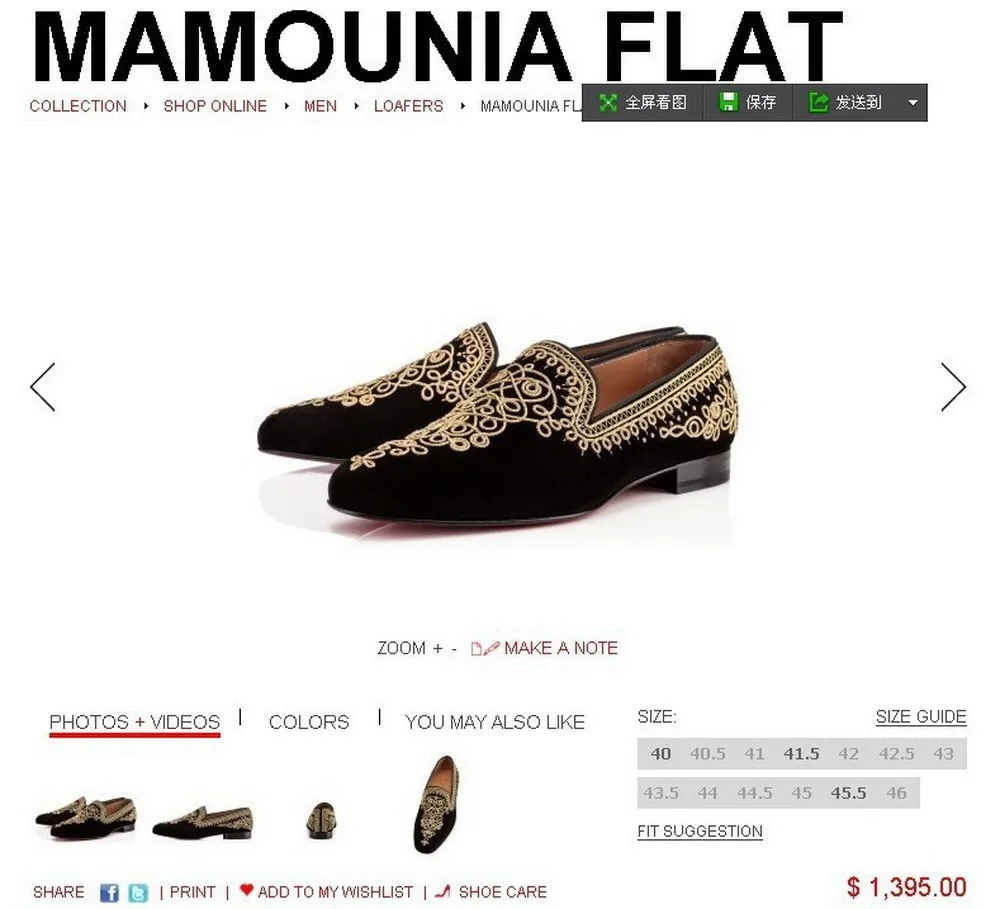
Task: Select shoe size 40
Action: pyautogui.click(x=661, y=754)
